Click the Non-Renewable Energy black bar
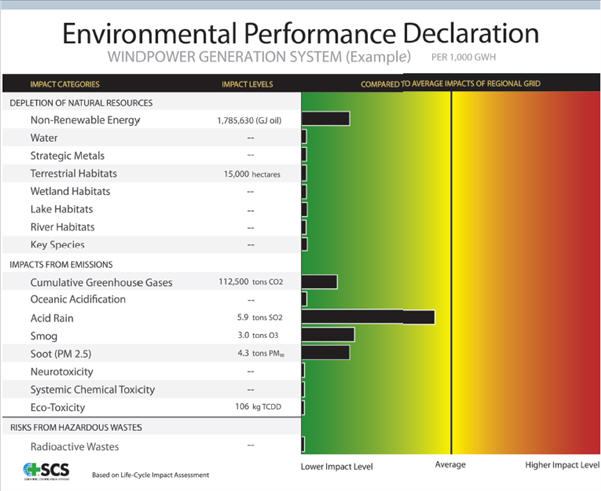 [325, 119]
